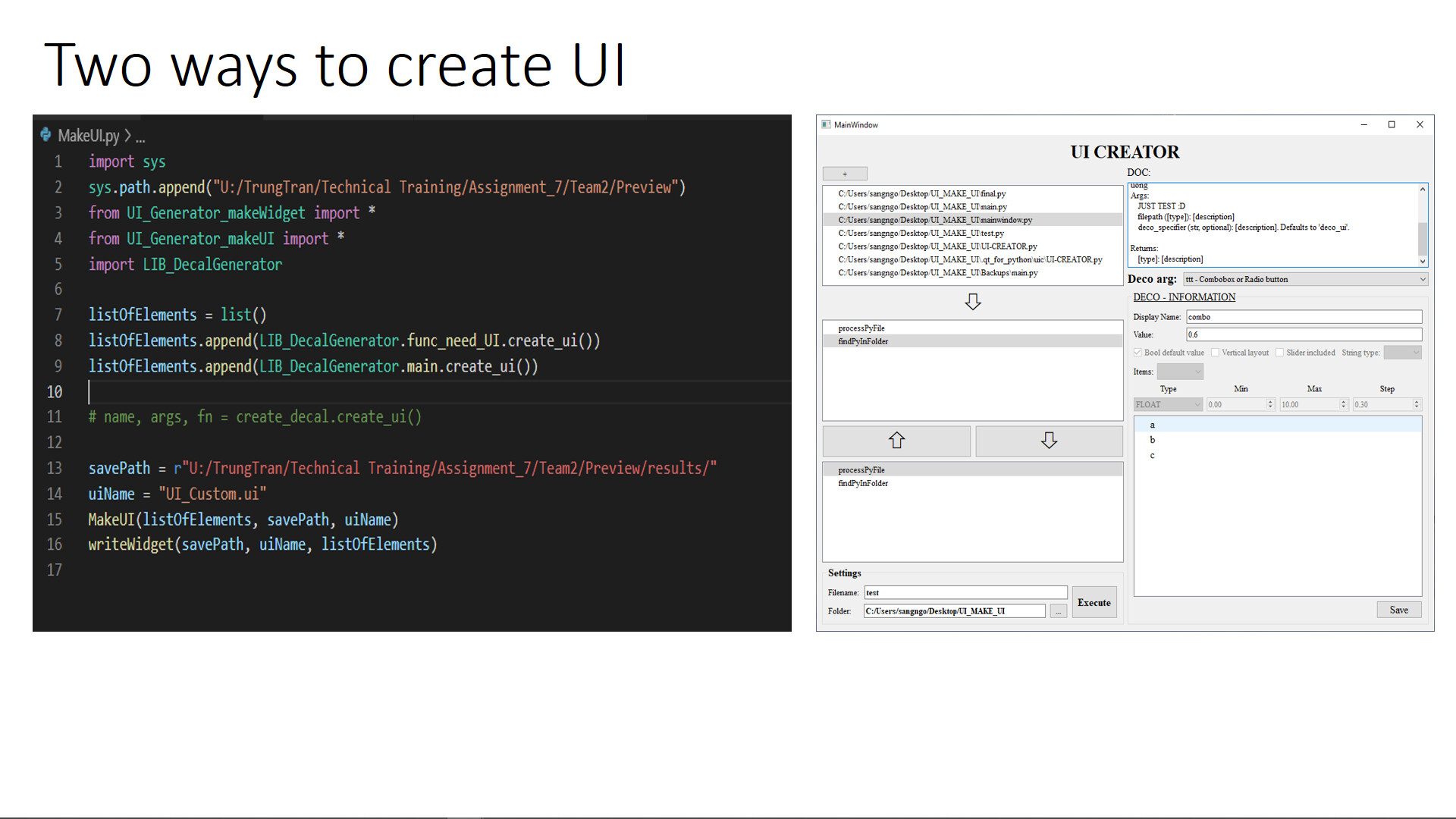
Task: Maximize the MainWindow window
Action: click(1392, 124)
